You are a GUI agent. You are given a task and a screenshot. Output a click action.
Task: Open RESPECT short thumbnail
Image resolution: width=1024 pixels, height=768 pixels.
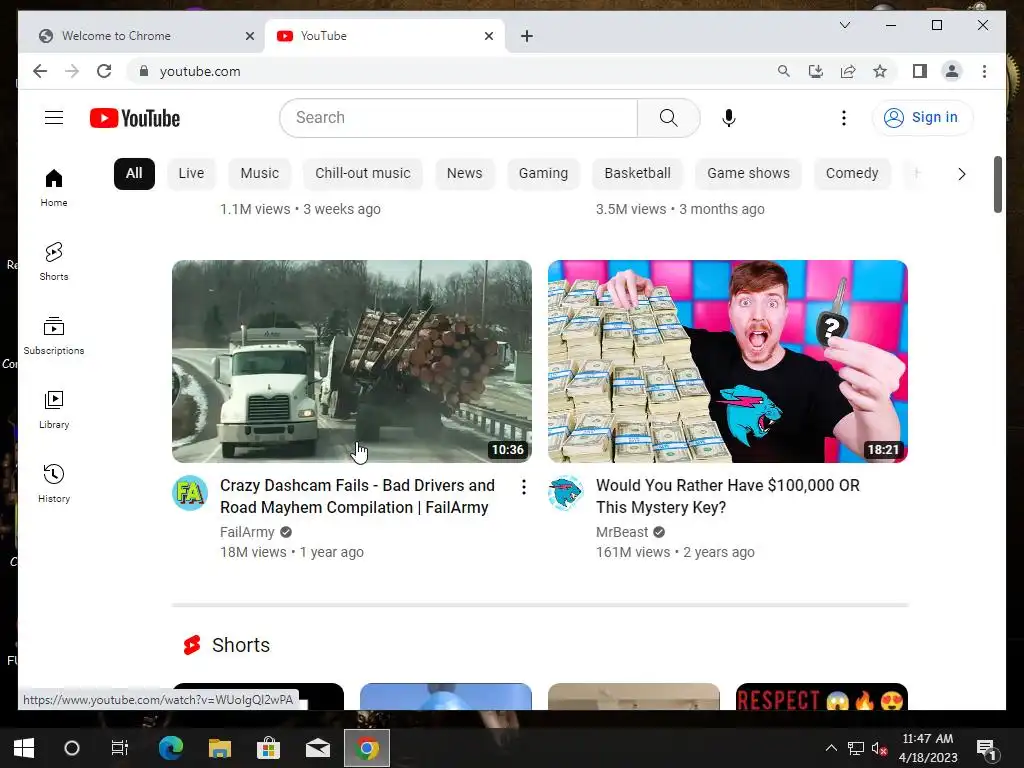pyautogui.click(x=822, y=696)
